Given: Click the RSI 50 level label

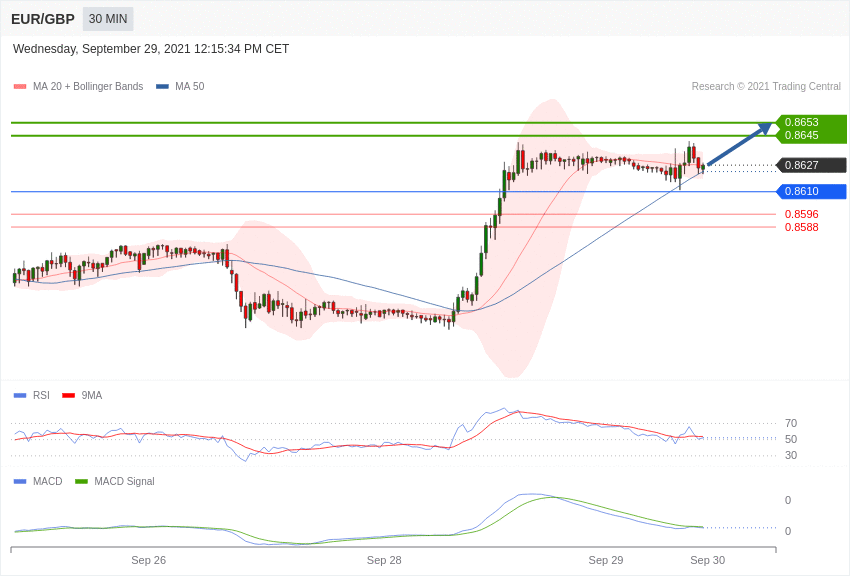Looking at the screenshot, I should coord(791,439).
